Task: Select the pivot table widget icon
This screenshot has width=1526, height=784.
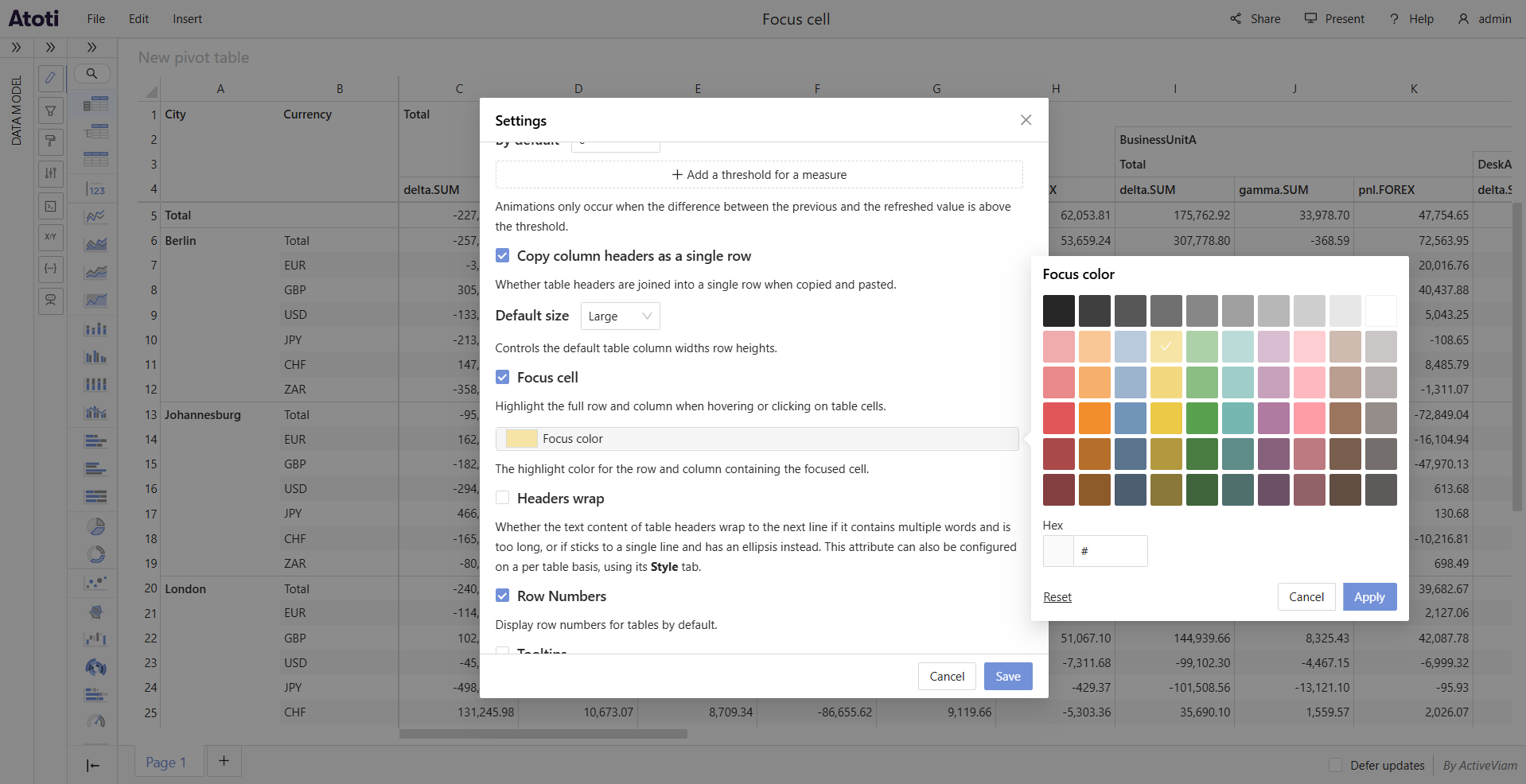Action: [95, 104]
